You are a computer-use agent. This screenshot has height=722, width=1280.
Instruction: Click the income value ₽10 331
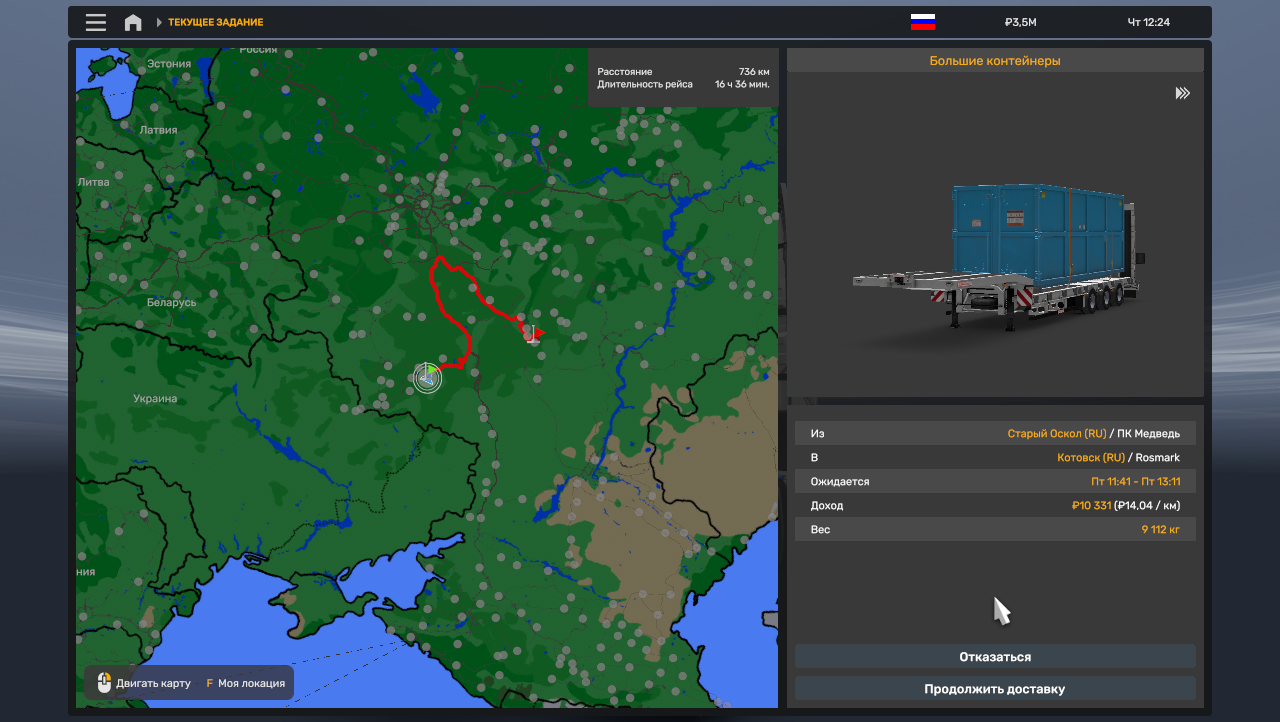click(1091, 506)
